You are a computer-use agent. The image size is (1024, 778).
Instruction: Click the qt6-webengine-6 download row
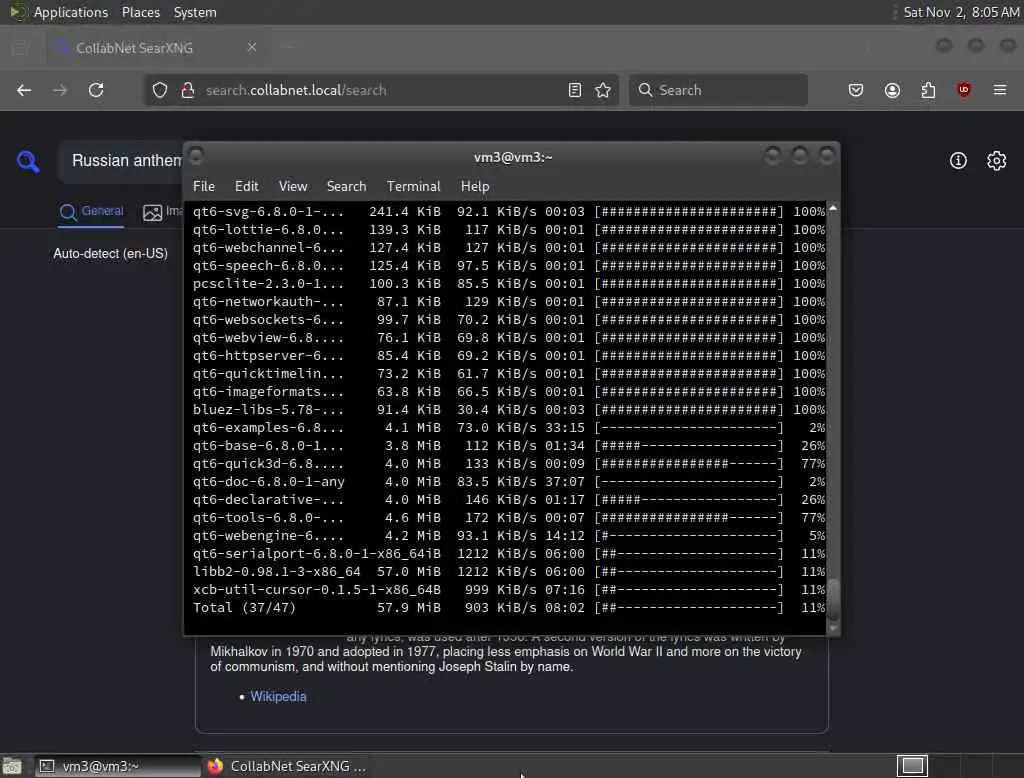pos(509,536)
